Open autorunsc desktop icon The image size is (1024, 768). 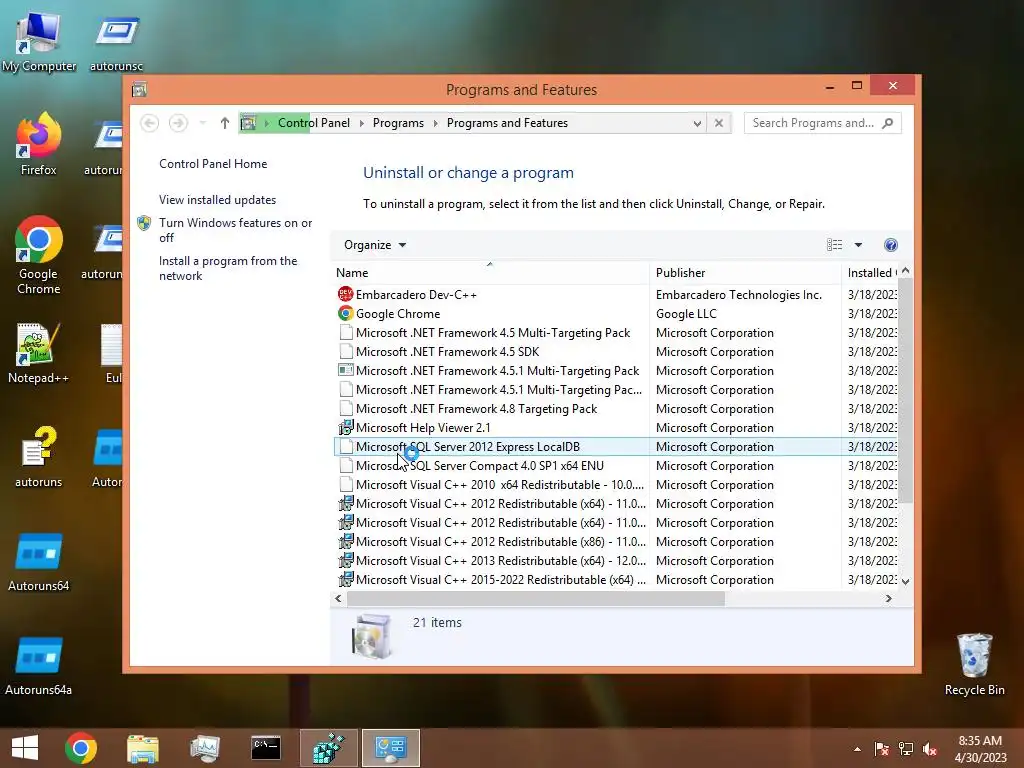click(116, 41)
